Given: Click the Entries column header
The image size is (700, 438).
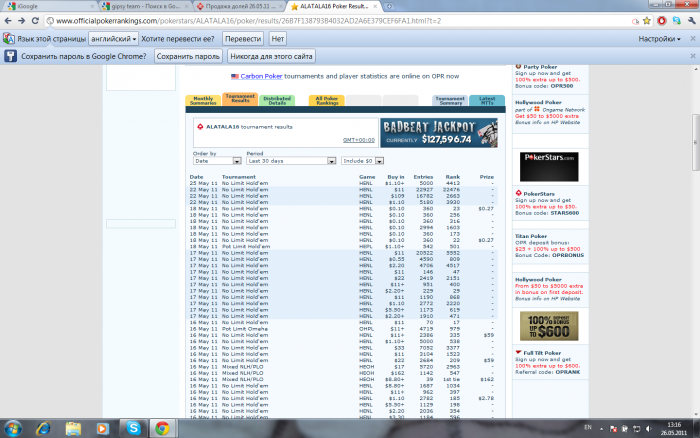Looking at the screenshot, I should tap(423, 177).
